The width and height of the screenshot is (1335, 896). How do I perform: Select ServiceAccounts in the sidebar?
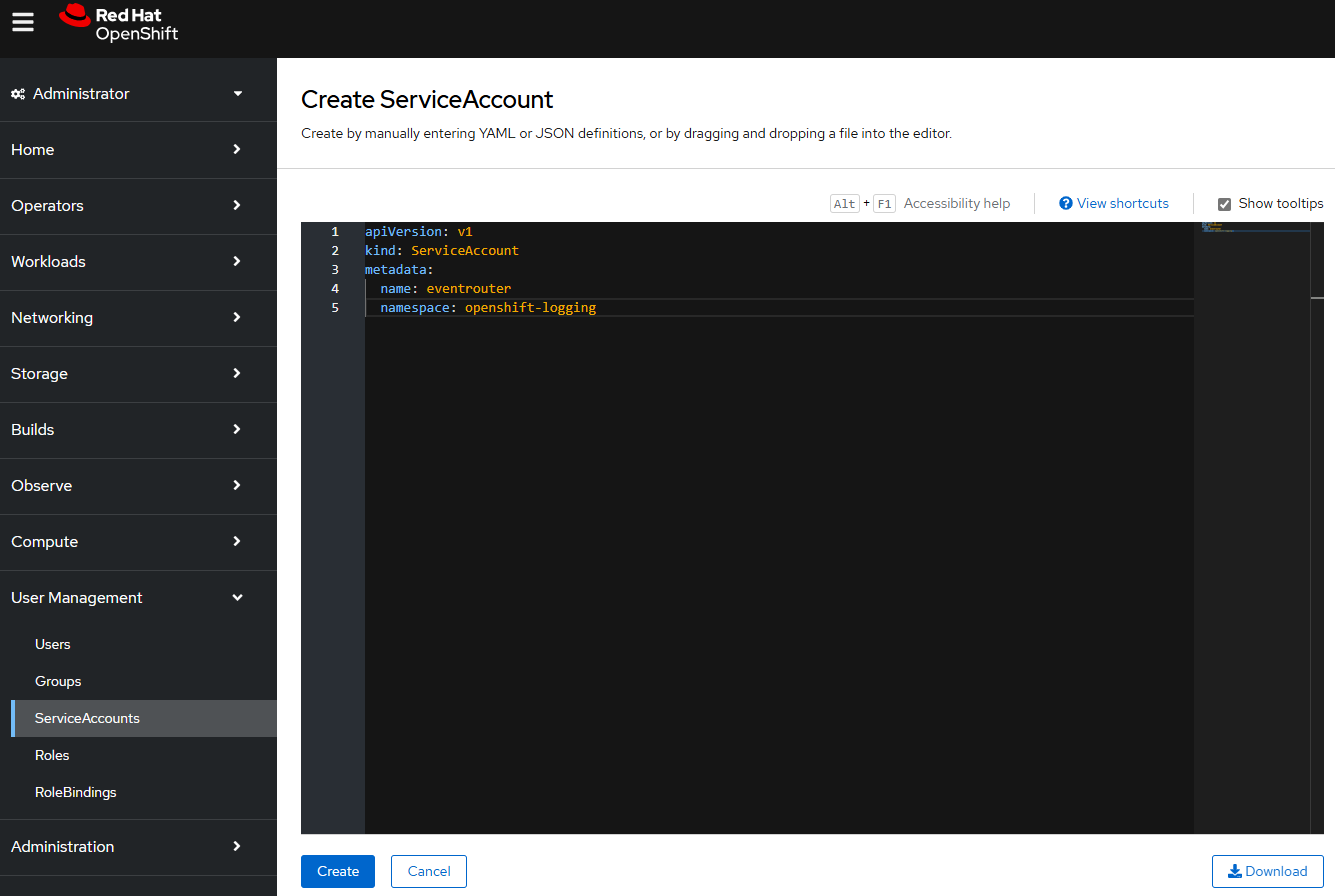(144, 719)
